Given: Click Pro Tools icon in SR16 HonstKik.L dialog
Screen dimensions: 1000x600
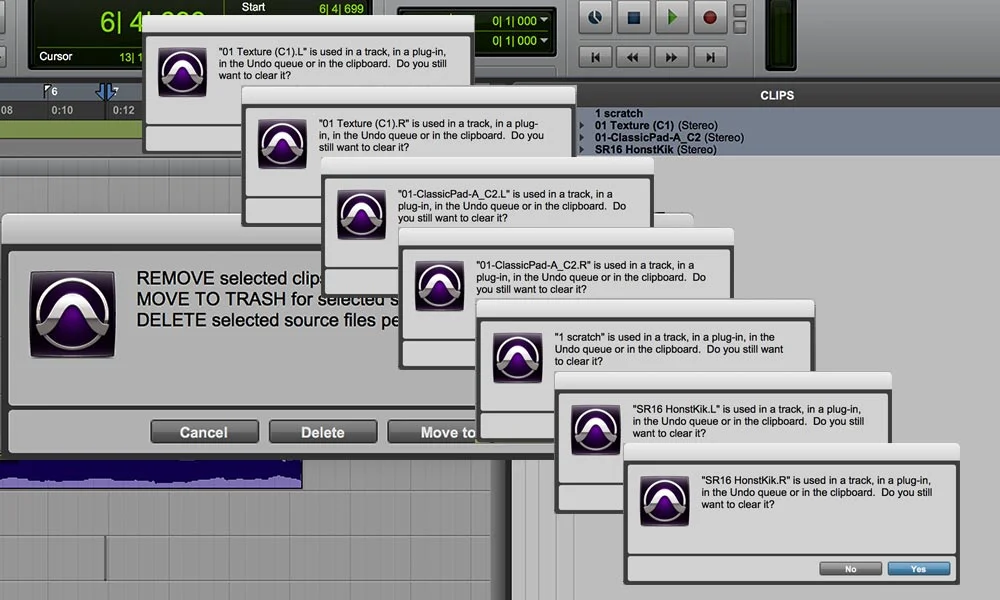Looking at the screenshot, I should [595, 429].
